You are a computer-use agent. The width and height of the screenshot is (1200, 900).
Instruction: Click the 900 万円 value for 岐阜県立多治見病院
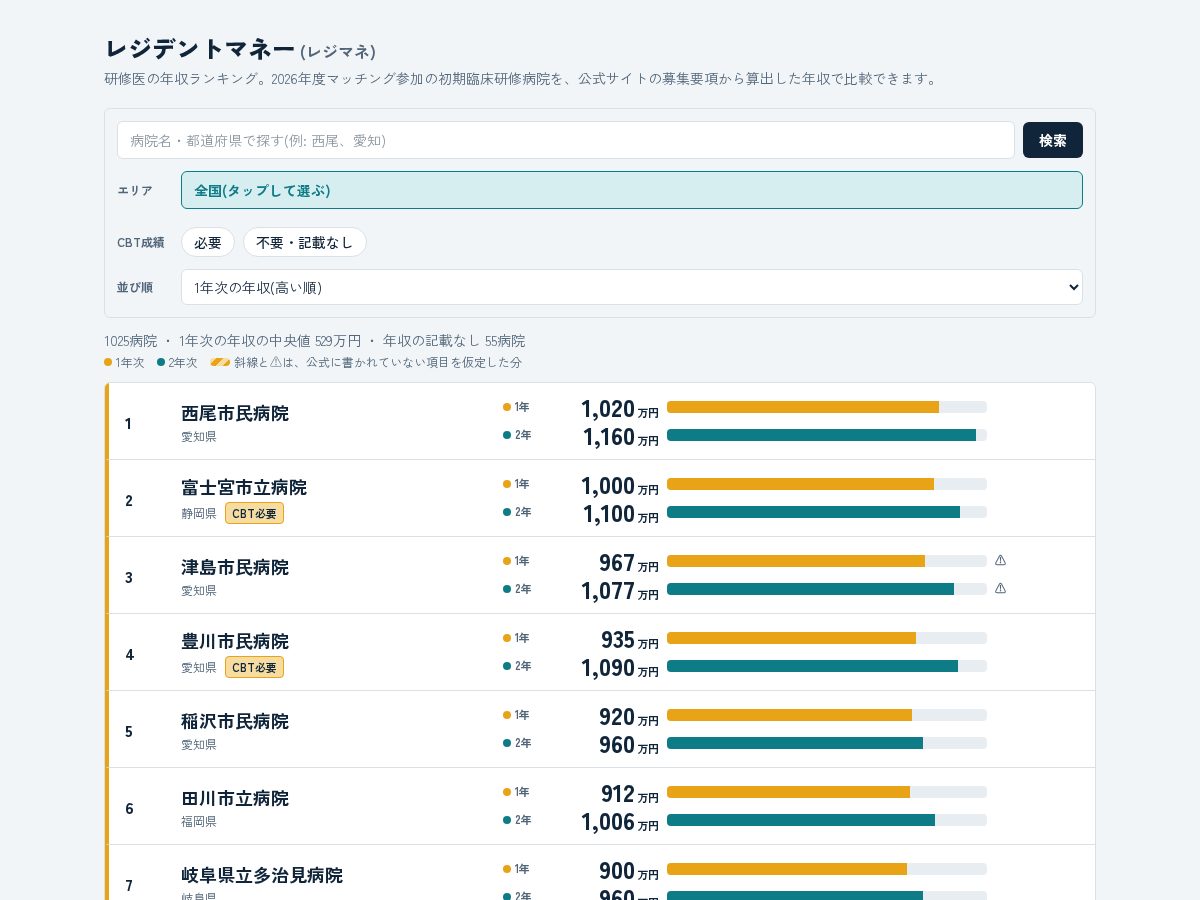(x=629, y=871)
